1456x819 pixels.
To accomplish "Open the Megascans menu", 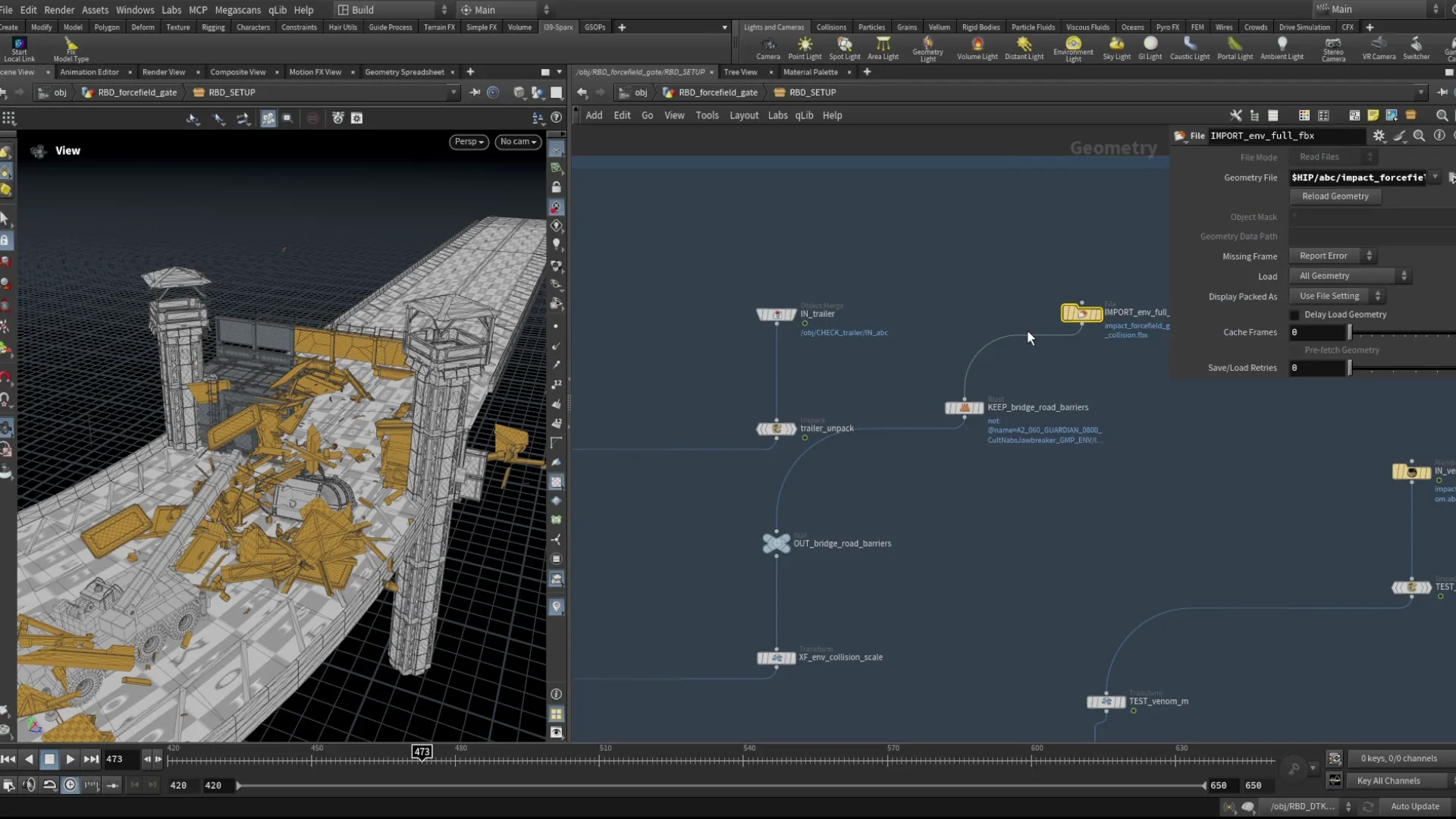I will point(237,10).
